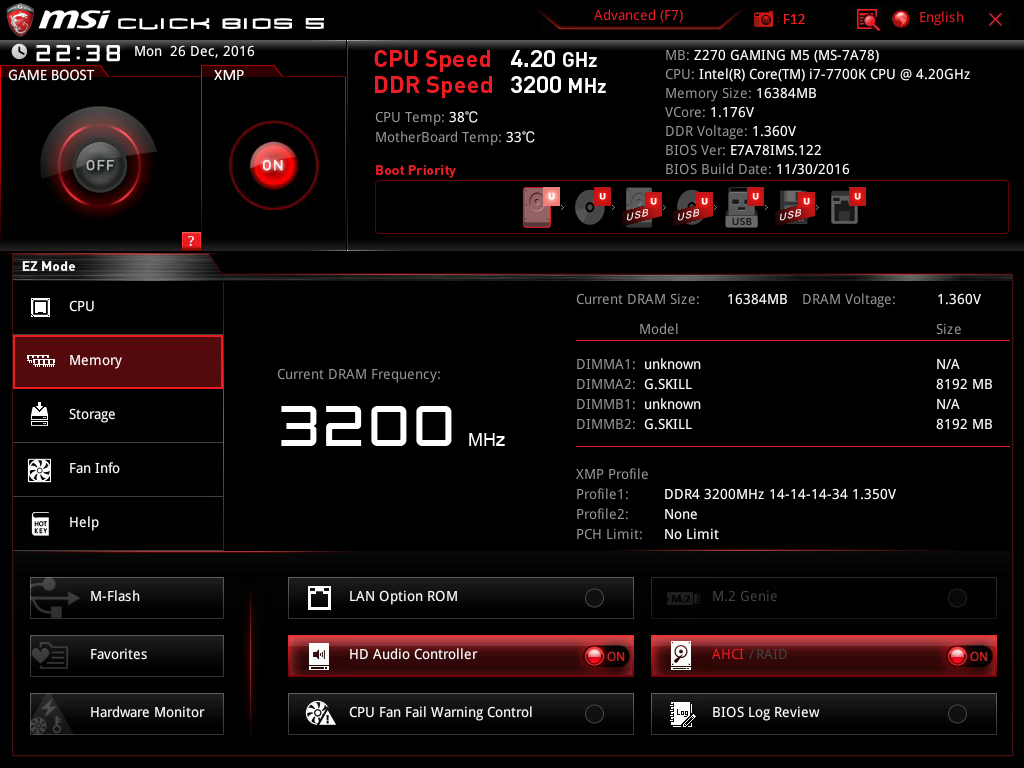
Task: Switch to Advanced (F7) mode
Action: [638, 16]
